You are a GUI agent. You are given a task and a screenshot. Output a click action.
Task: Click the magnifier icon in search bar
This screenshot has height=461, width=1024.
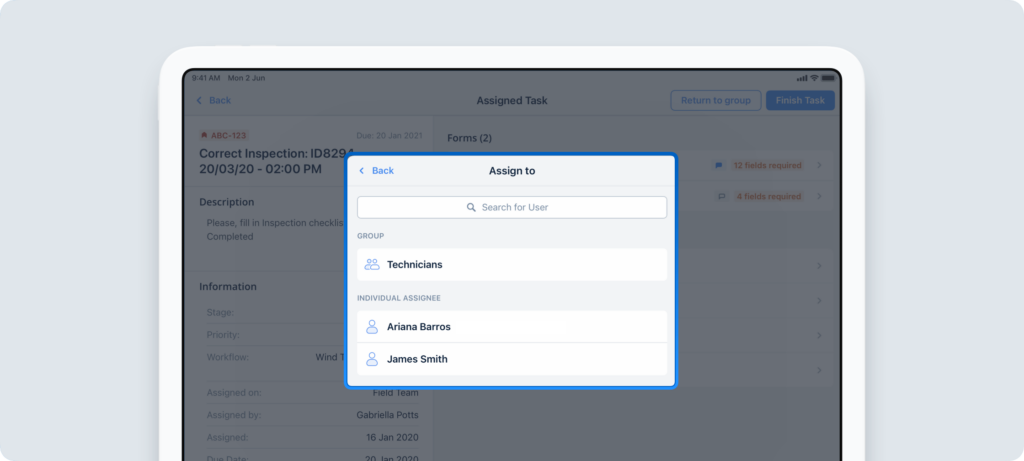coord(471,208)
